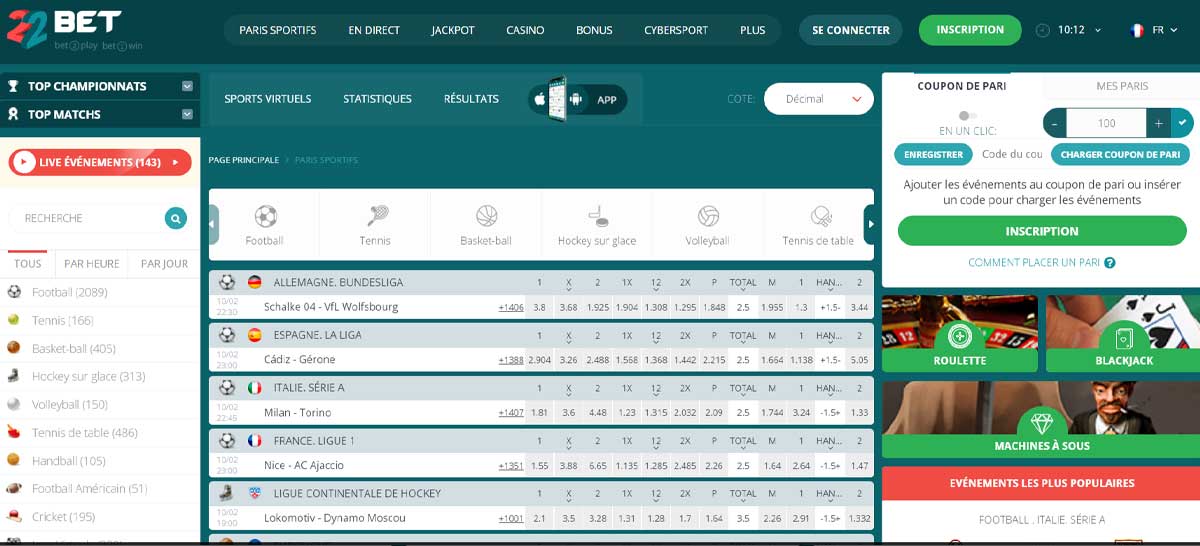Open Tennis de table (486) in list

coord(84,433)
